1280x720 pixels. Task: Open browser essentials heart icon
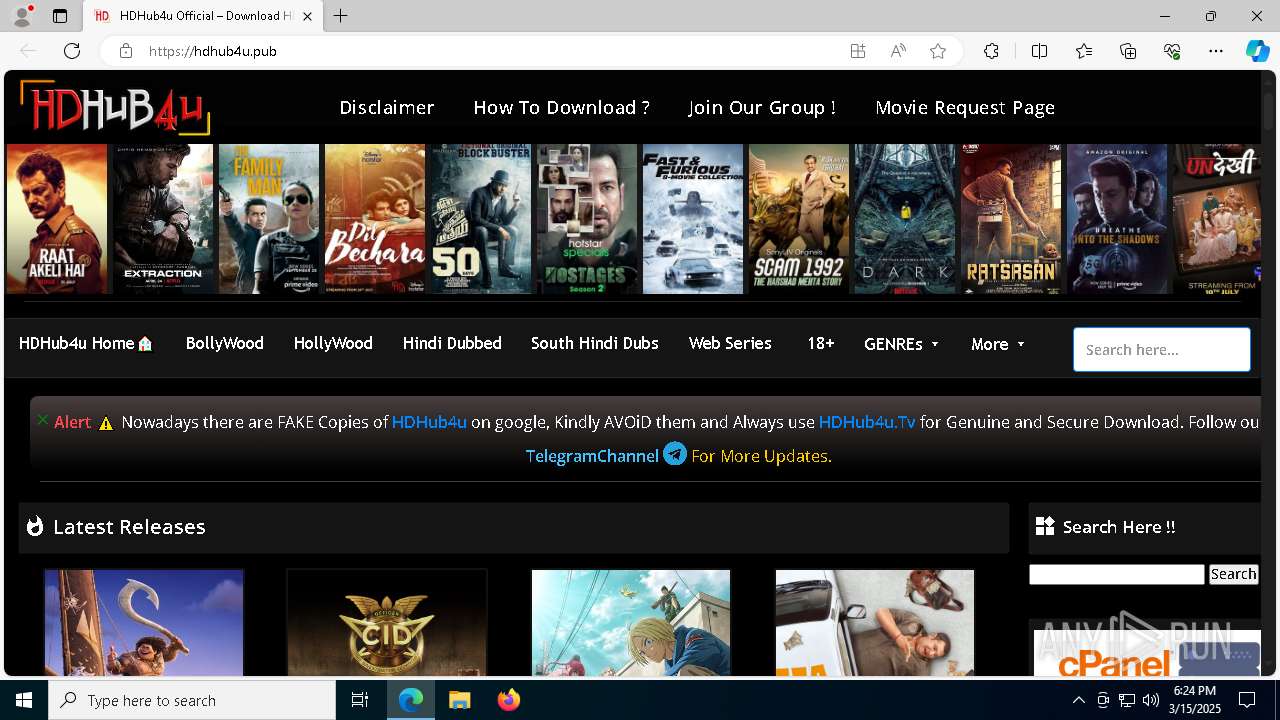1172,51
